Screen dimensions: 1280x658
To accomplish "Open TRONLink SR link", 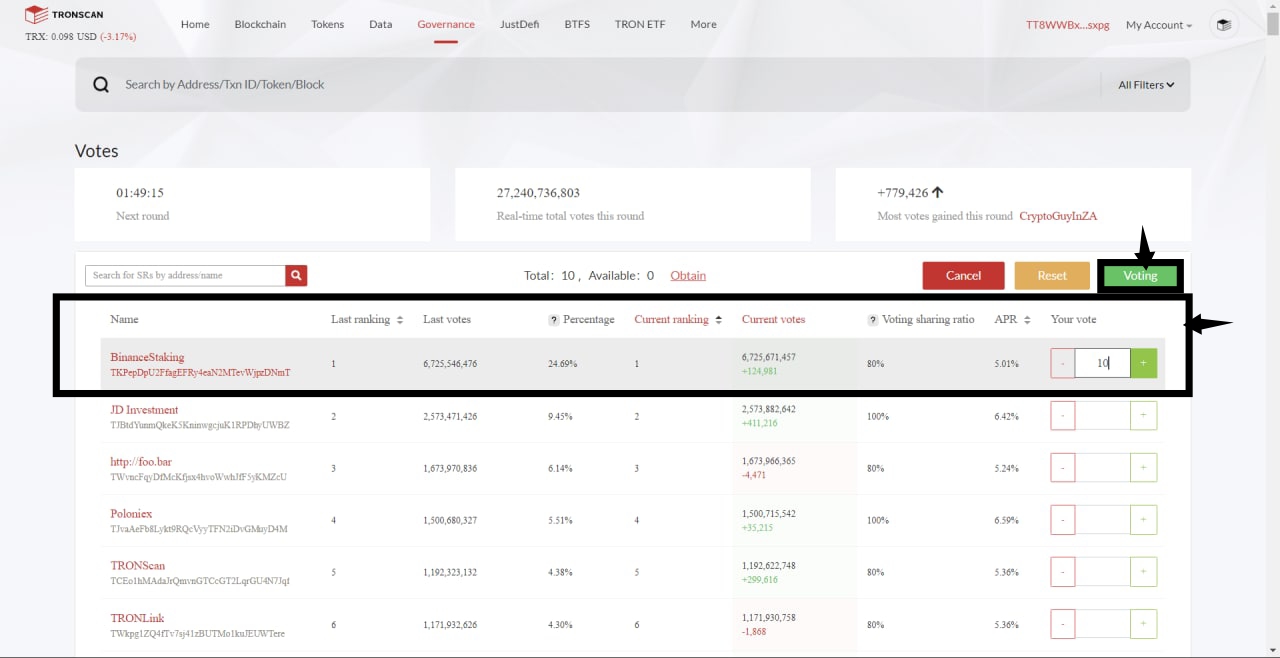I will click(x=137, y=618).
